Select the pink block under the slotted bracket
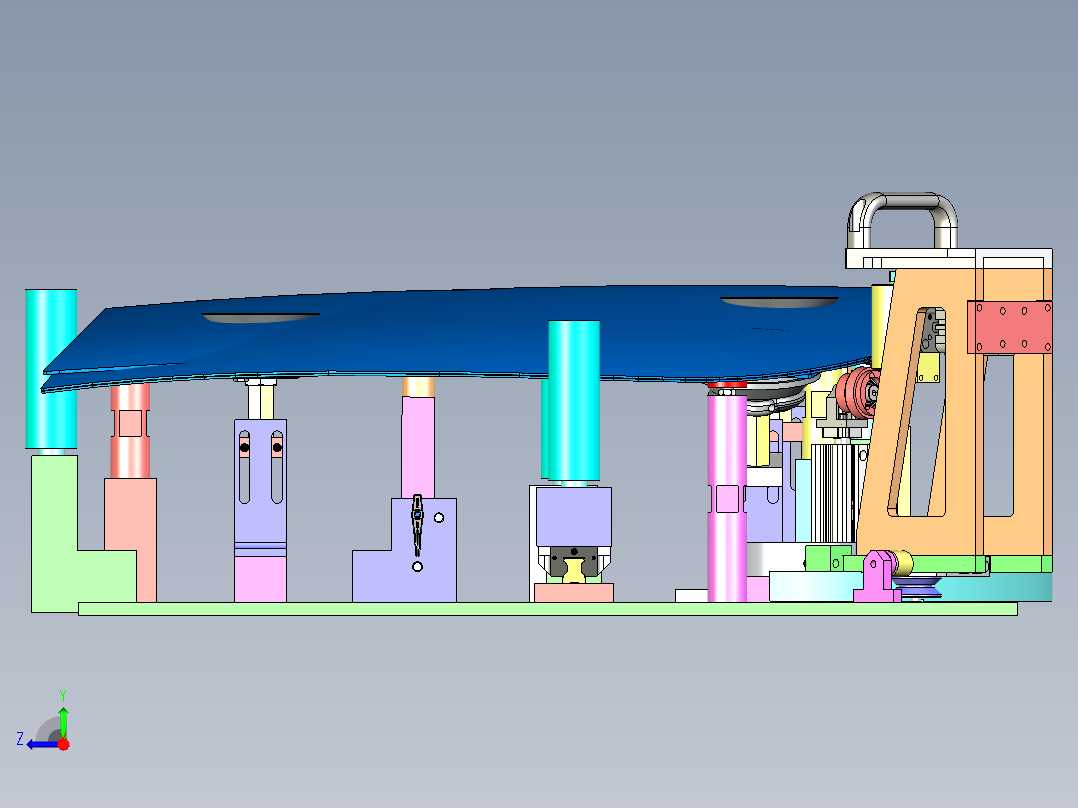This screenshot has height=808, width=1078. coord(261,579)
